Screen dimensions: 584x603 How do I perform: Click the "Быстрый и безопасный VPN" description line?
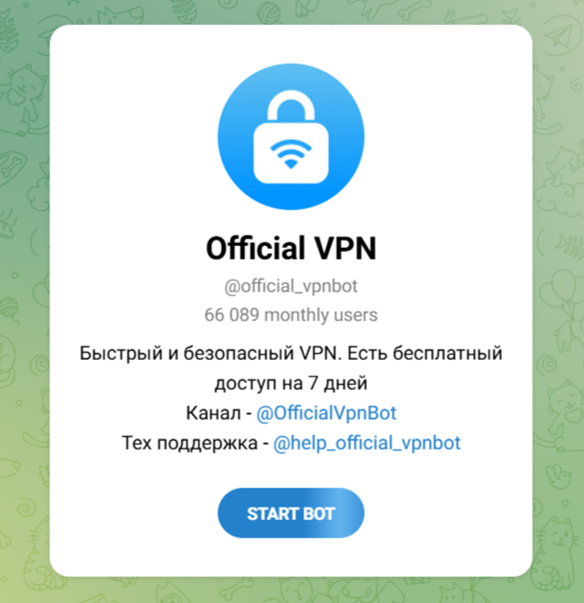click(x=210, y=353)
